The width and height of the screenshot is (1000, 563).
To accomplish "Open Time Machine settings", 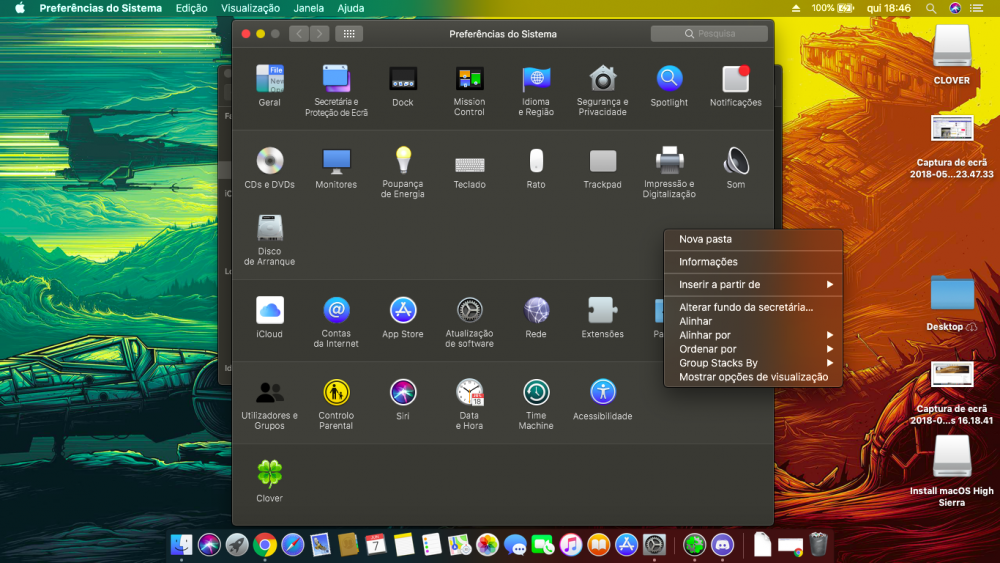I will (x=536, y=404).
